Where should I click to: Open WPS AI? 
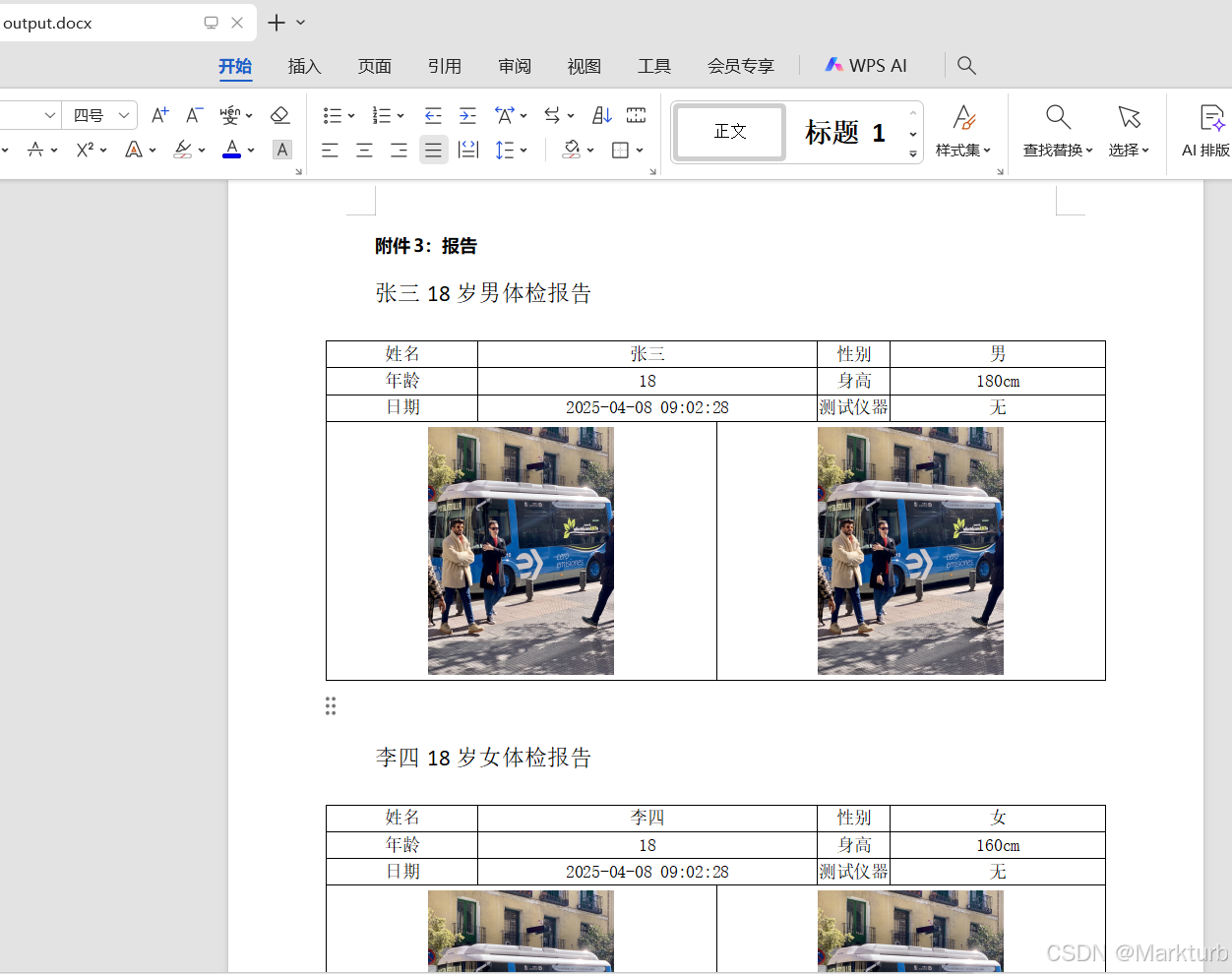[x=866, y=65]
